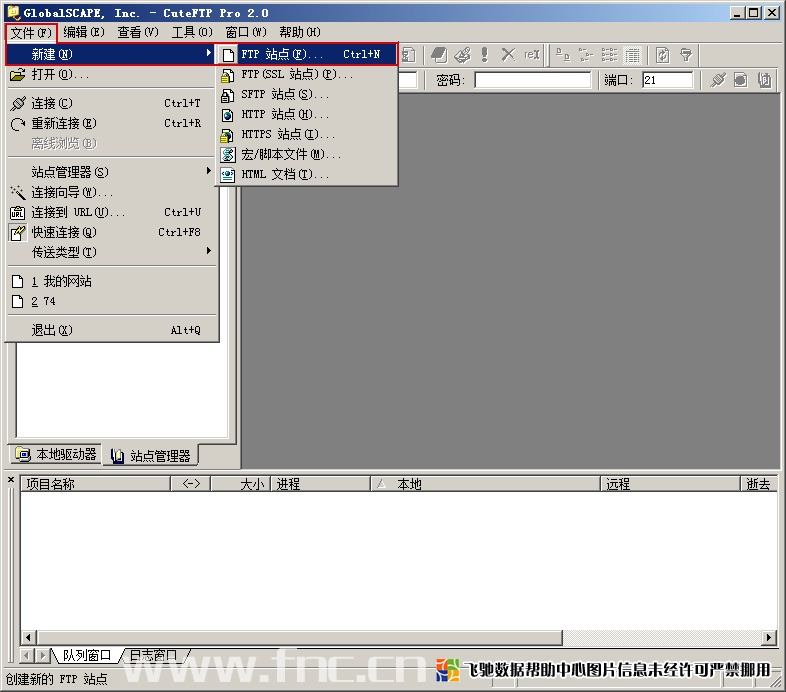Switch to the 日志窗口 tab
This screenshot has width=786, height=692.
tap(153, 655)
